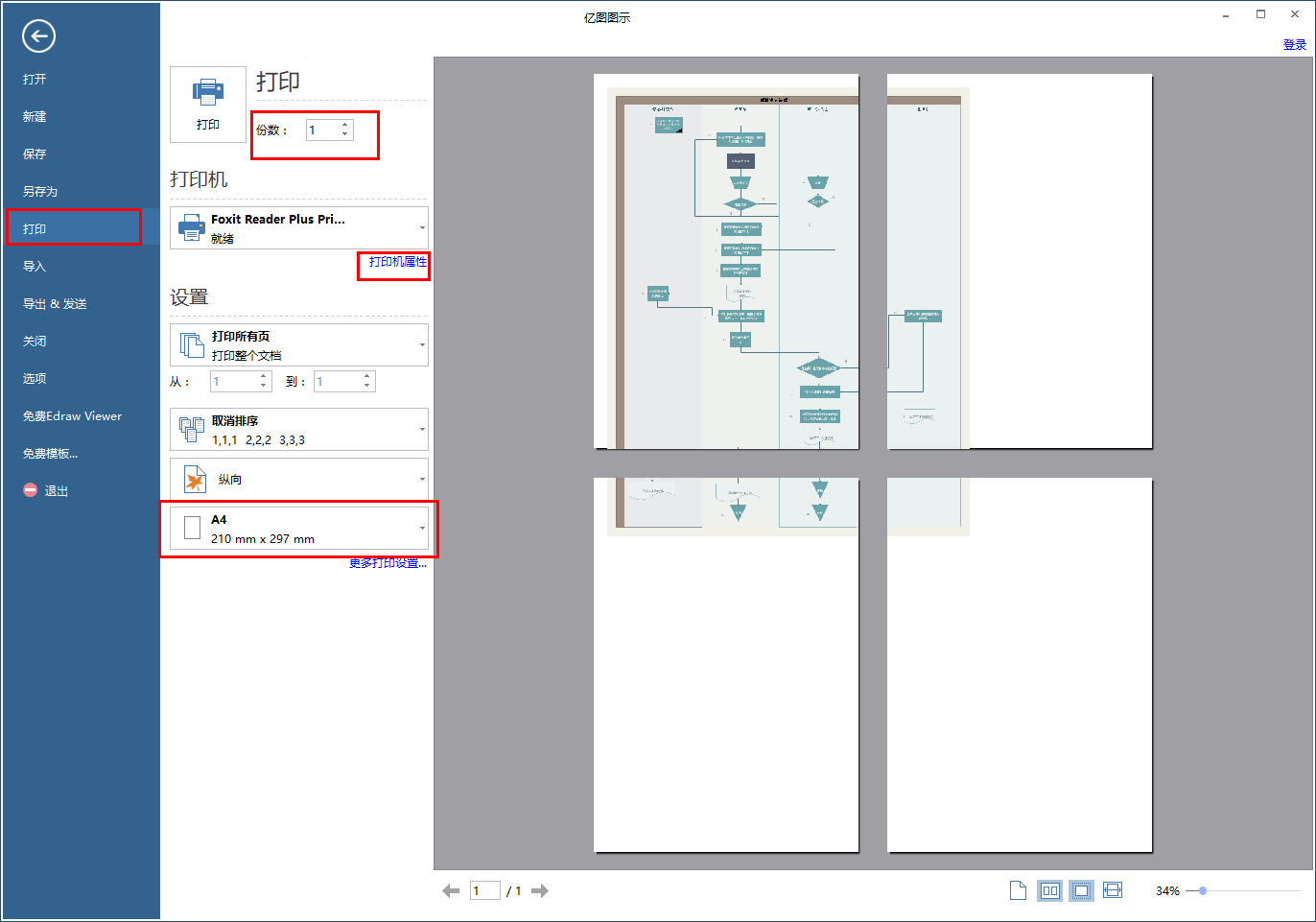The width and height of the screenshot is (1316, 922).
Task: Increase copies count with up arrow
Action: tap(345, 125)
